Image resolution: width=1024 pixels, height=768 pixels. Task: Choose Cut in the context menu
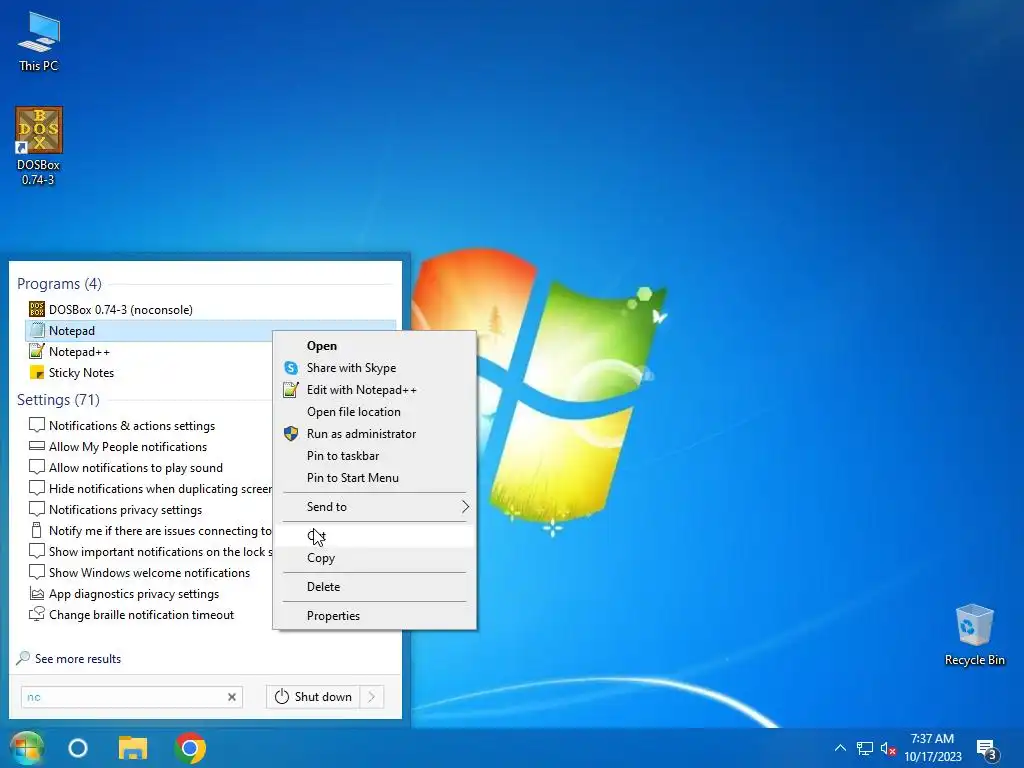pos(375,536)
